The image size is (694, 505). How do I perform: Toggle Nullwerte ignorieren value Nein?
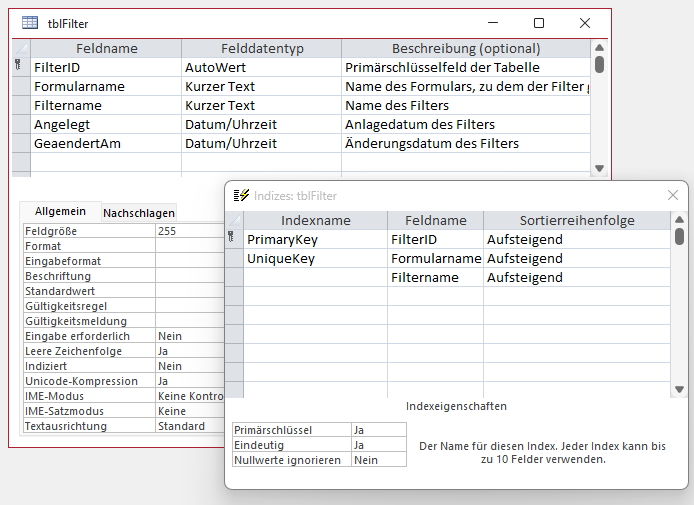[x=379, y=460]
